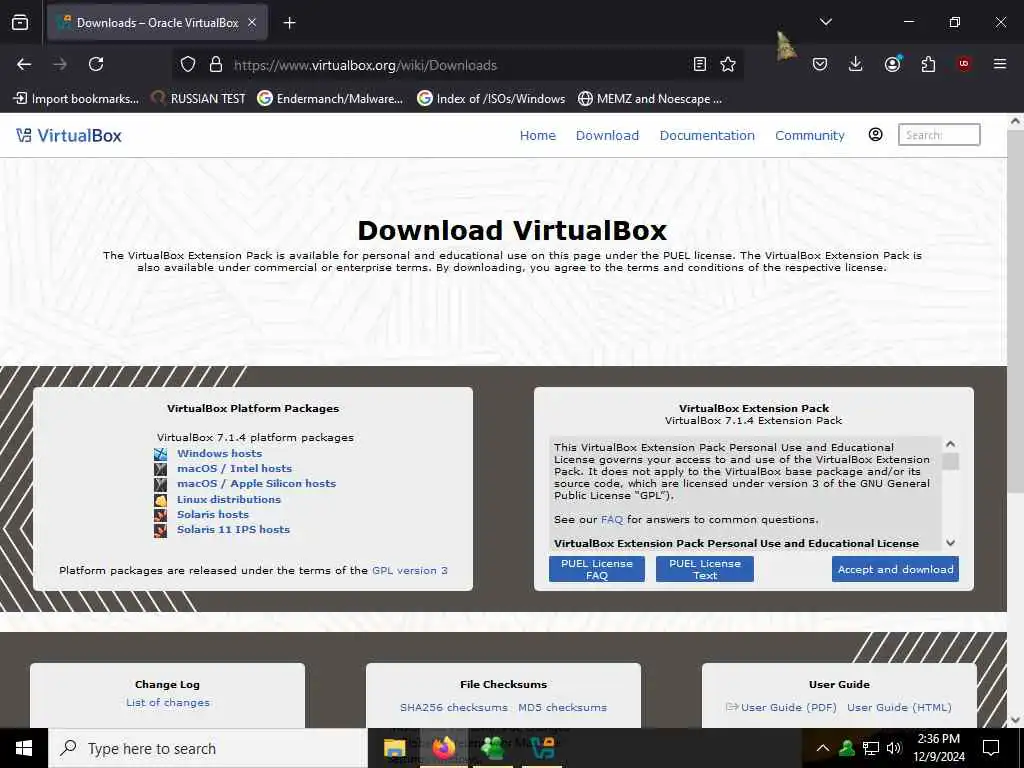The width and height of the screenshot is (1024, 768).
Task: Open Windows Start button
Action: (x=24, y=748)
